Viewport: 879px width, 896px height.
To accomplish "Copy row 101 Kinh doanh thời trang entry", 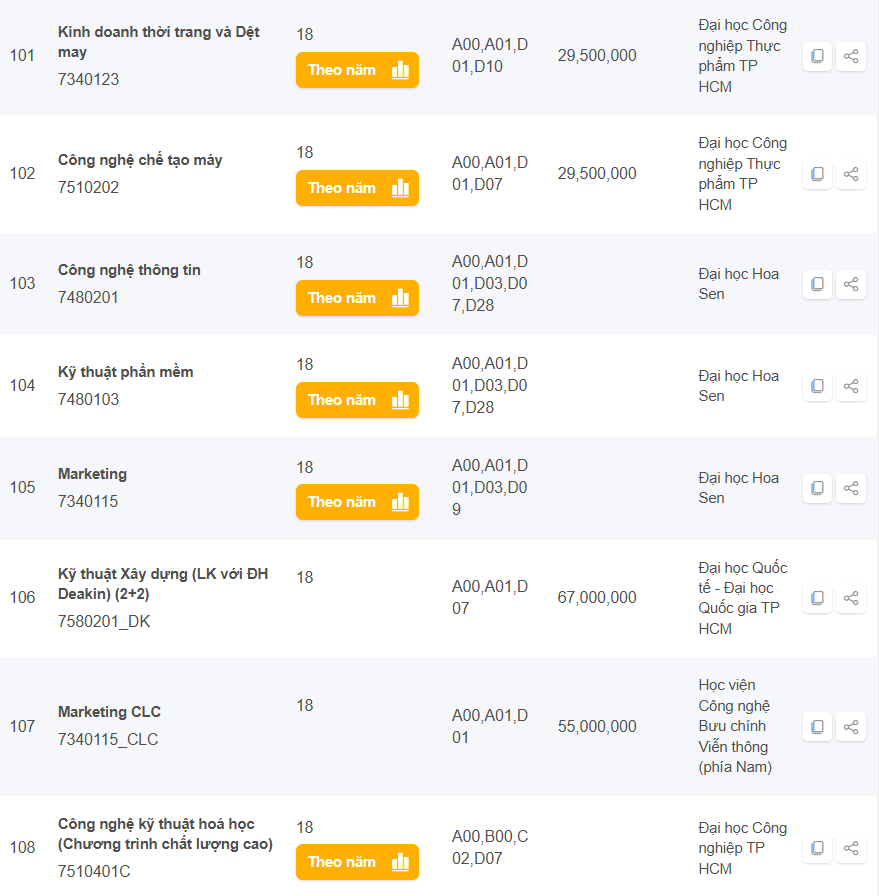I will click(x=817, y=57).
